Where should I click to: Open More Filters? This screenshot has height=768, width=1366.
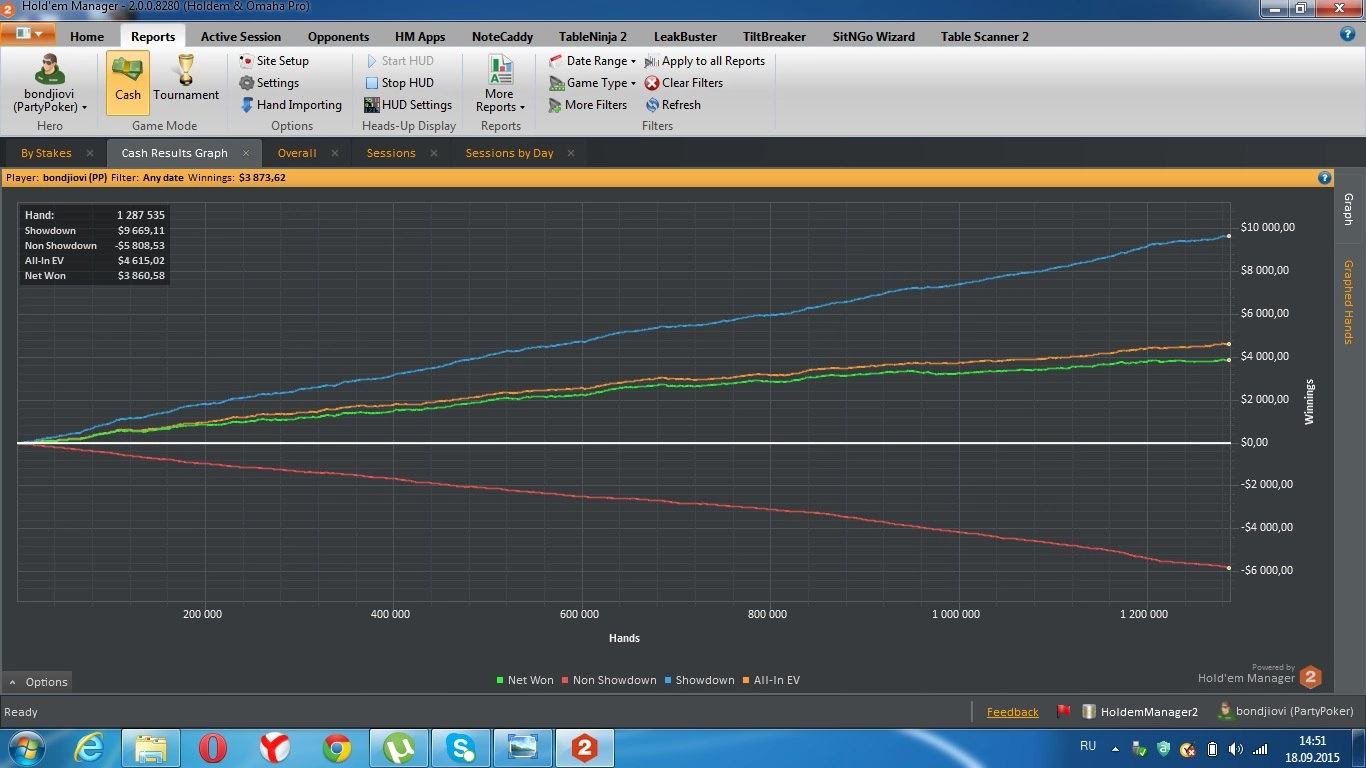pos(588,105)
